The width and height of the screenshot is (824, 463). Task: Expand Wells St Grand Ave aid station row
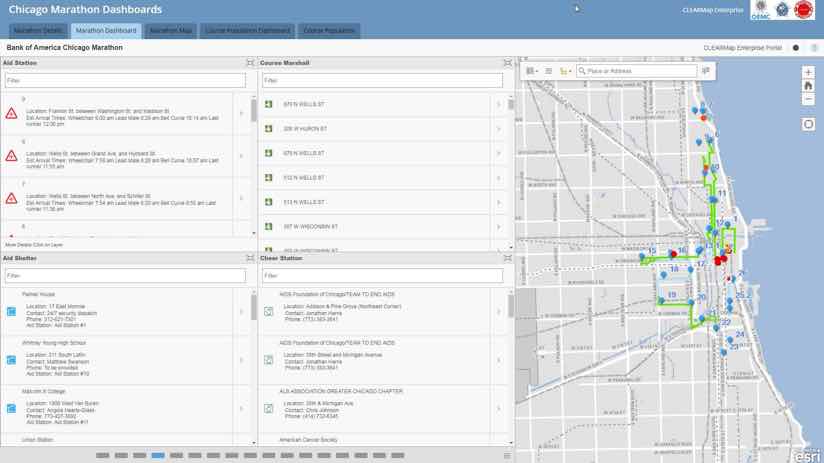[x=241, y=156]
